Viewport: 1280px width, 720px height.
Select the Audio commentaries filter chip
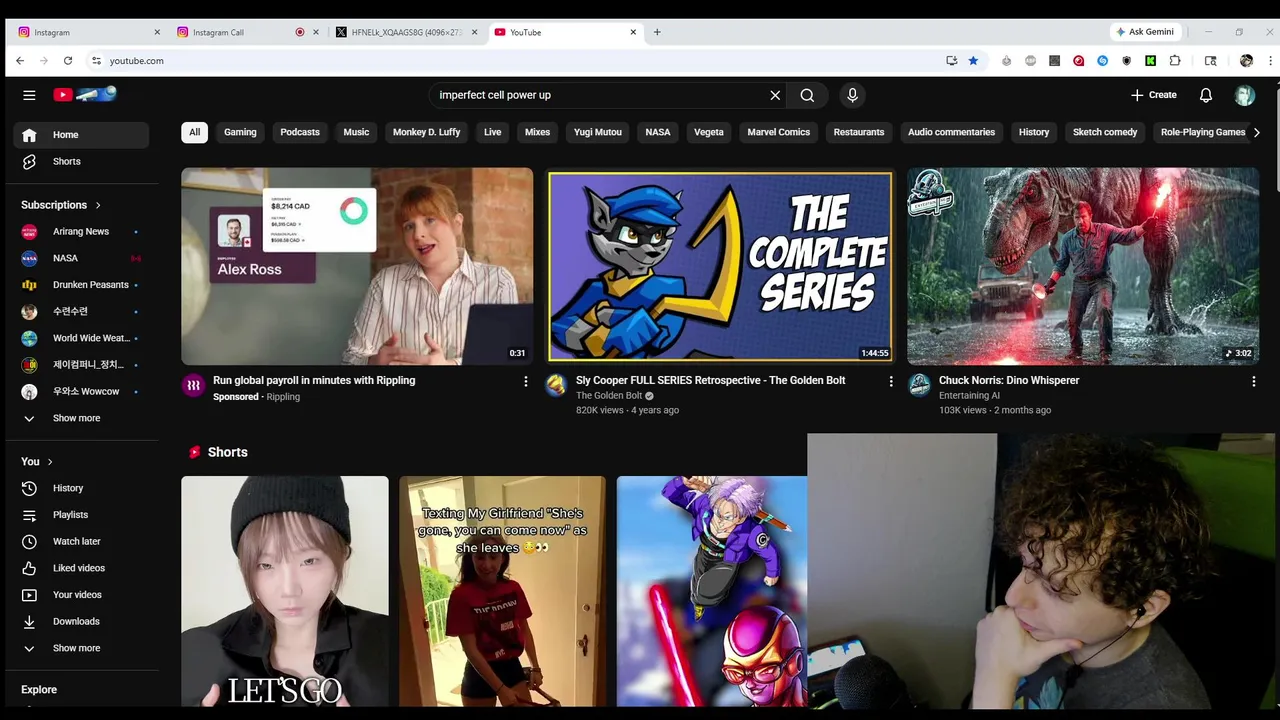[951, 132]
